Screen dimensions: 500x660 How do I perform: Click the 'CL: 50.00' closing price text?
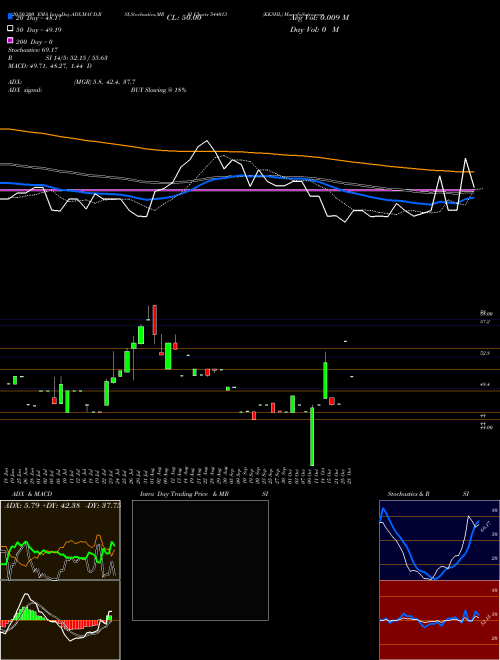(x=184, y=18)
